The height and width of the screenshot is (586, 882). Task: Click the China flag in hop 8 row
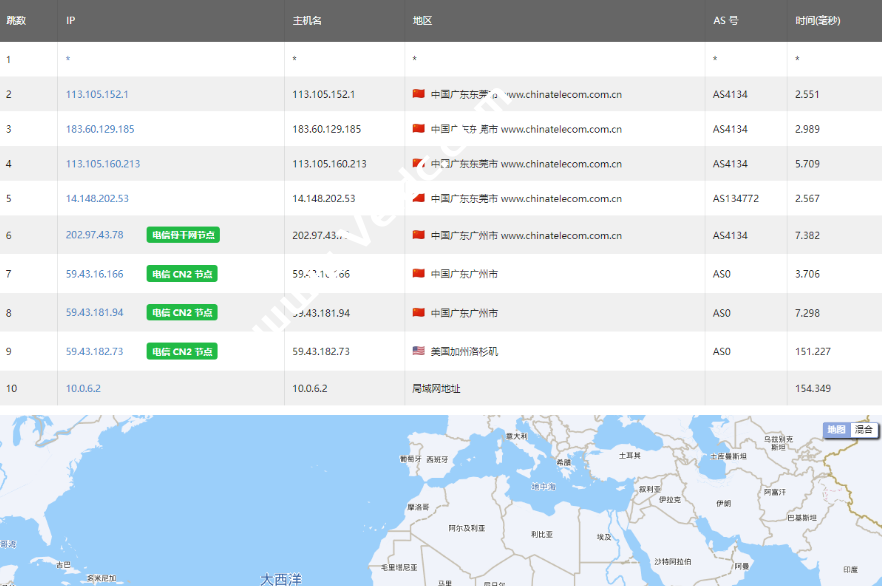point(419,312)
